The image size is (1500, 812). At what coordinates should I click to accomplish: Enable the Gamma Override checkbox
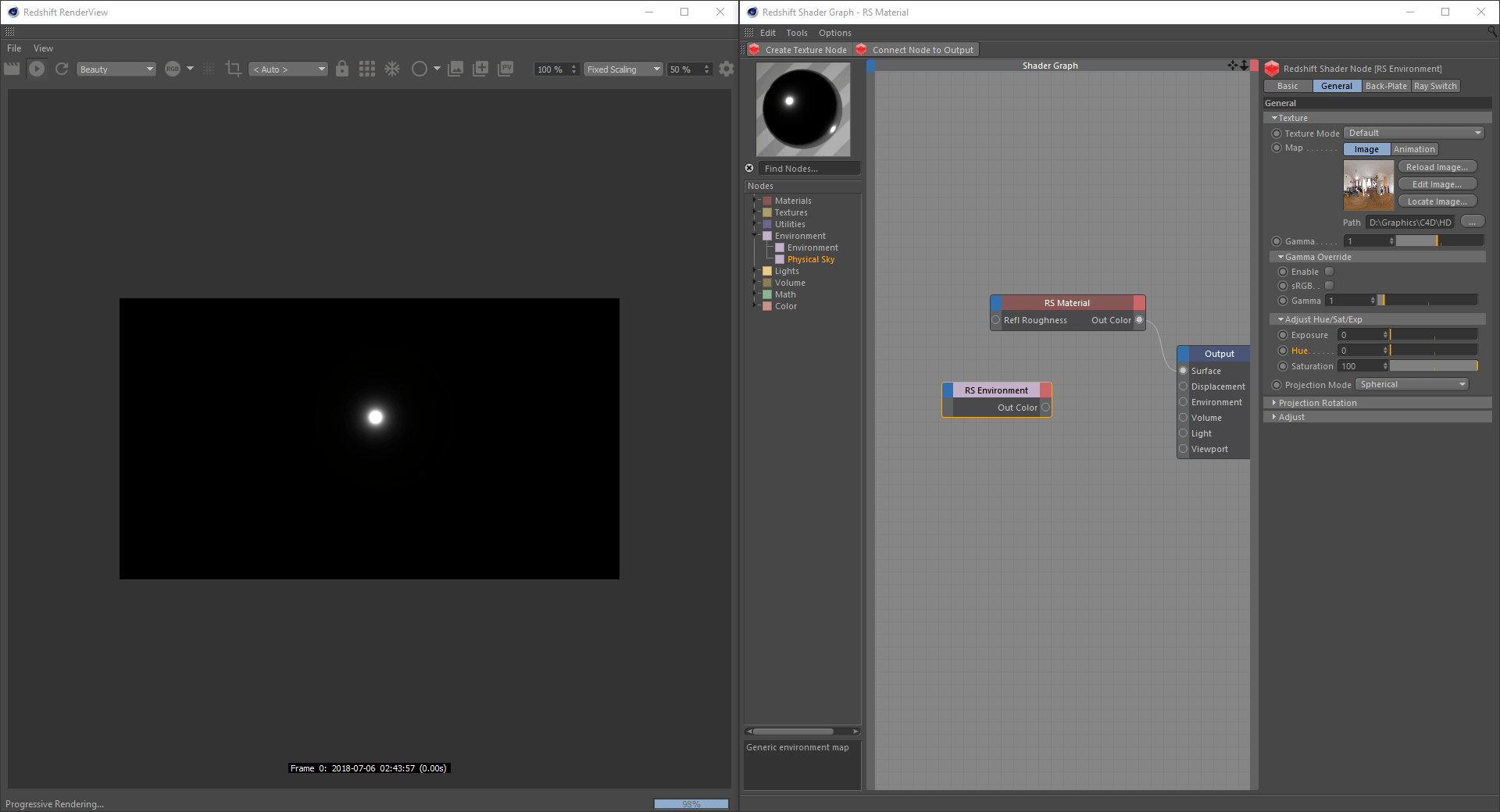click(1329, 272)
